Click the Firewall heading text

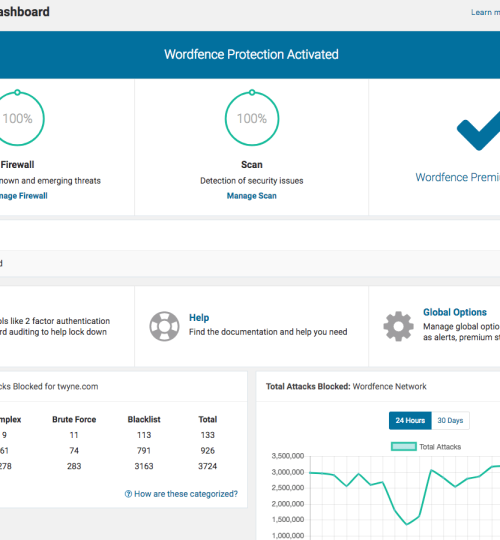tap(17, 165)
